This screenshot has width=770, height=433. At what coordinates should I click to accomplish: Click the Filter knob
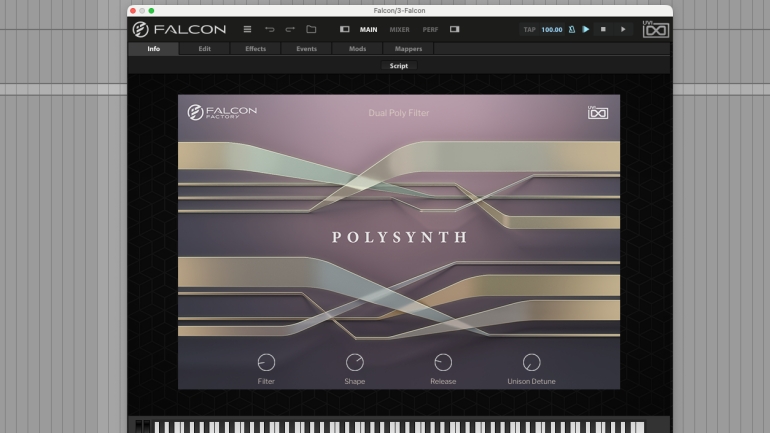click(266, 362)
